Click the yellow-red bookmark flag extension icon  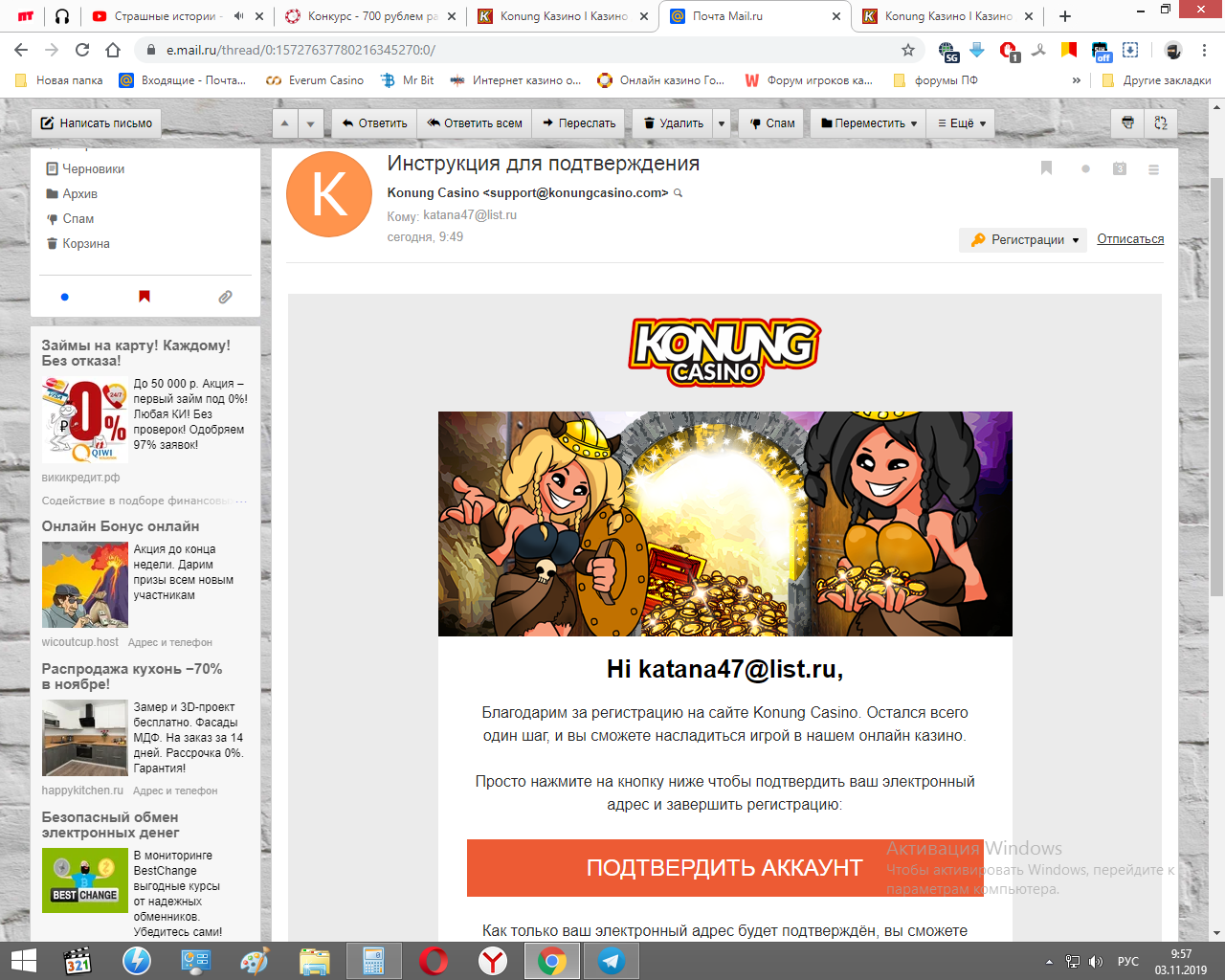(1069, 50)
